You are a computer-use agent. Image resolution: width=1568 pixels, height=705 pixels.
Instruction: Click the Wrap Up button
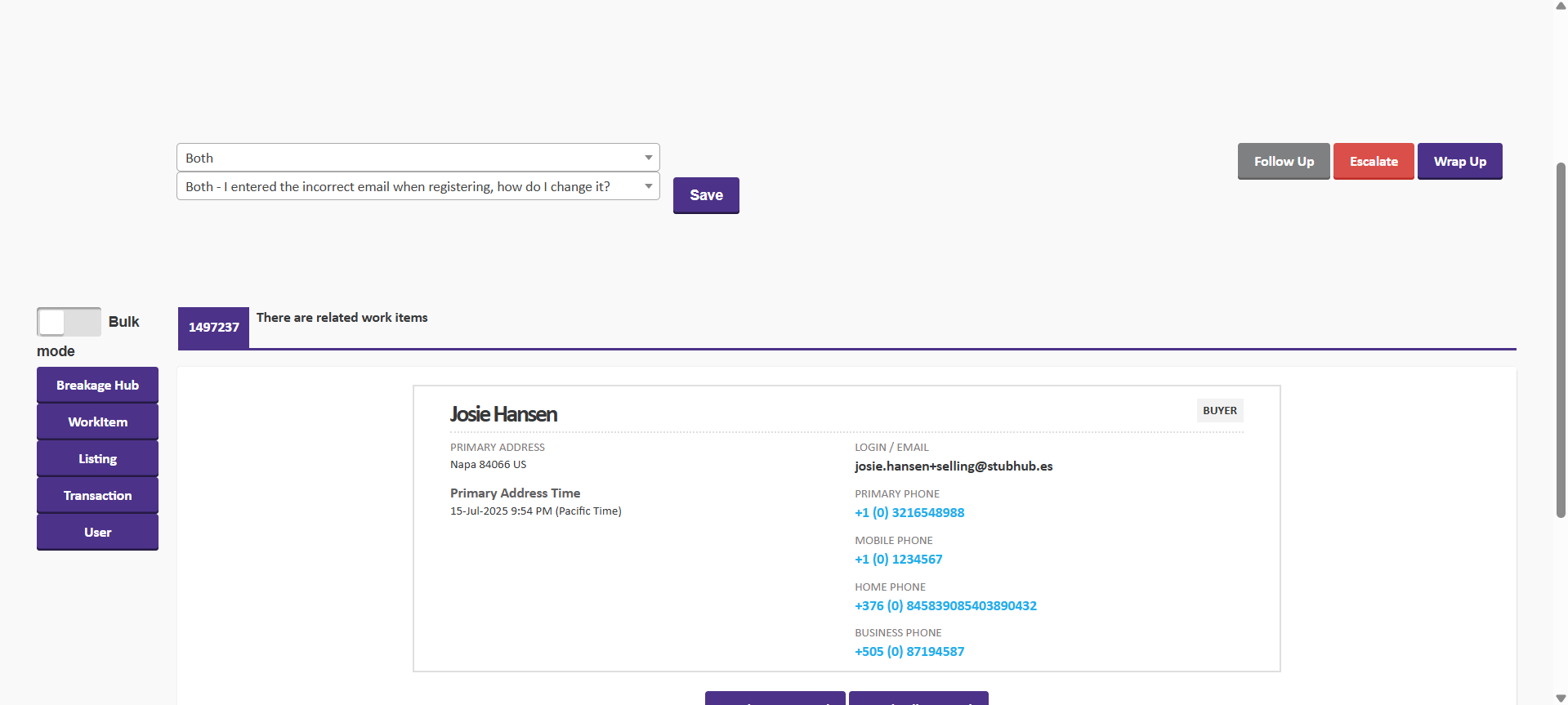click(x=1459, y=162)
